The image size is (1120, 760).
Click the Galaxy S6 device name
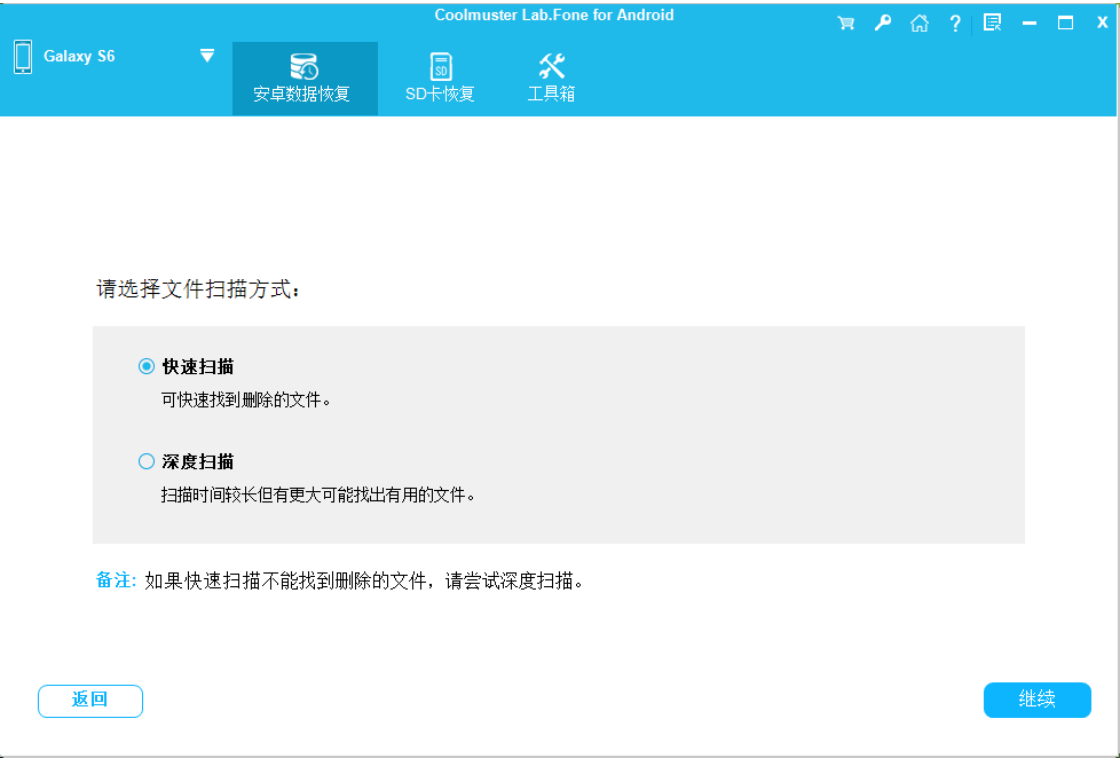(x=79, y=57)
